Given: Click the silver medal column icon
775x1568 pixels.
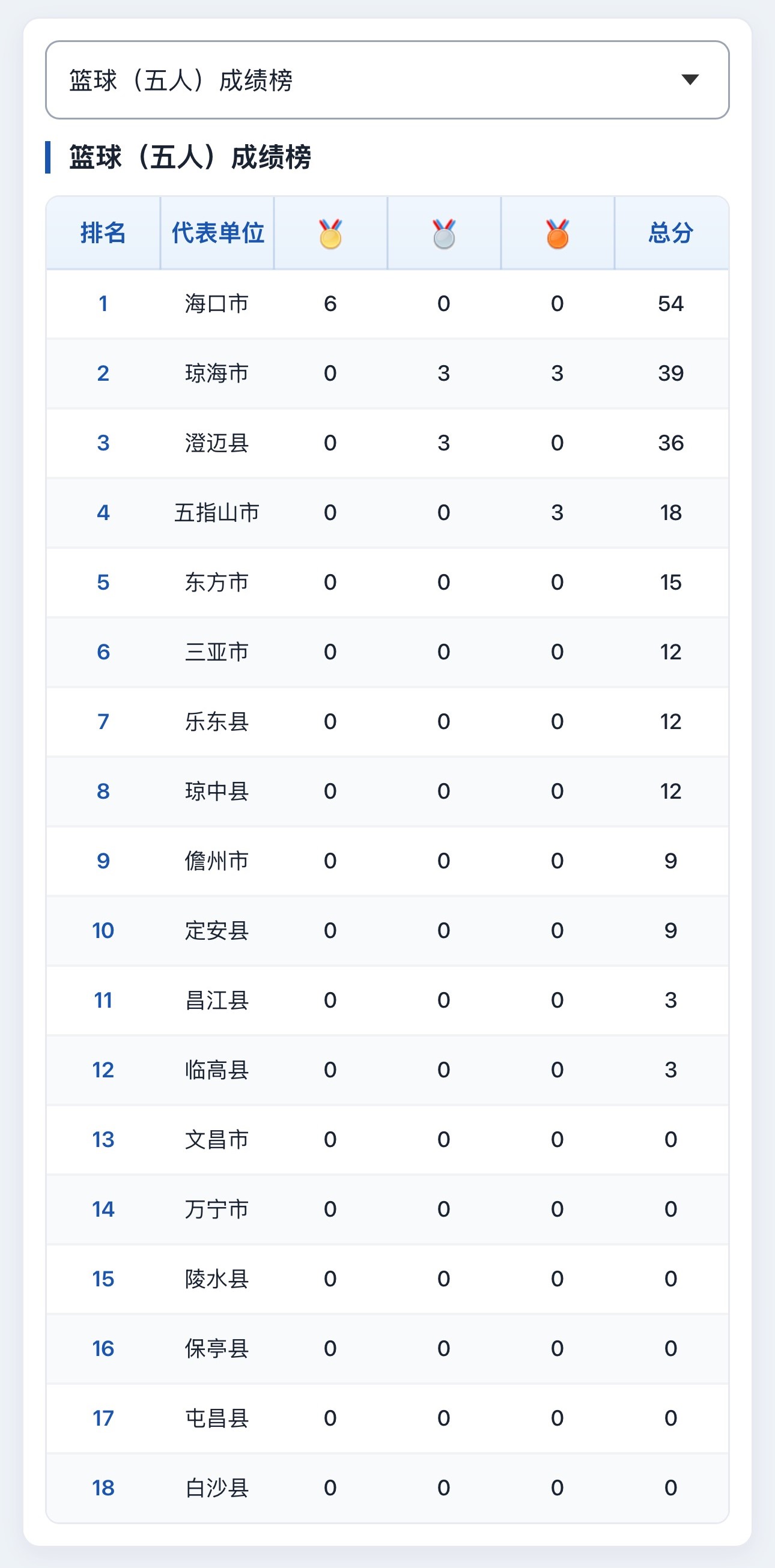Looking at the screenshot, I should [x=444, y=234].
